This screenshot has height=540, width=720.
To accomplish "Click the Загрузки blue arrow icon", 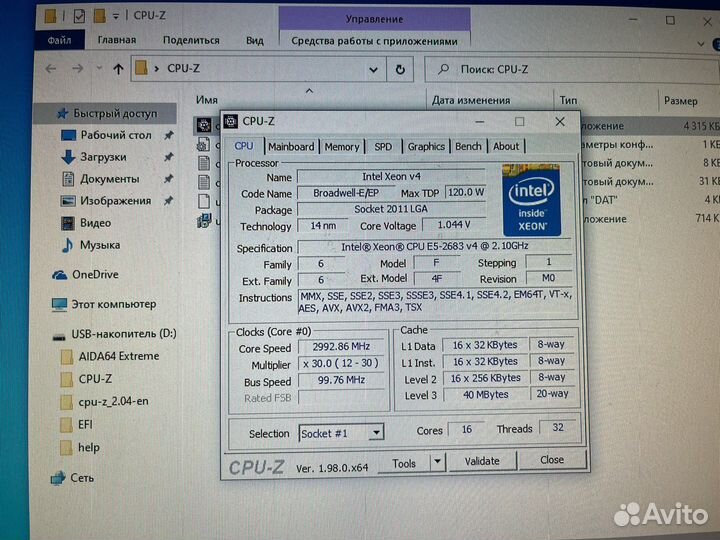I will 68,157.
